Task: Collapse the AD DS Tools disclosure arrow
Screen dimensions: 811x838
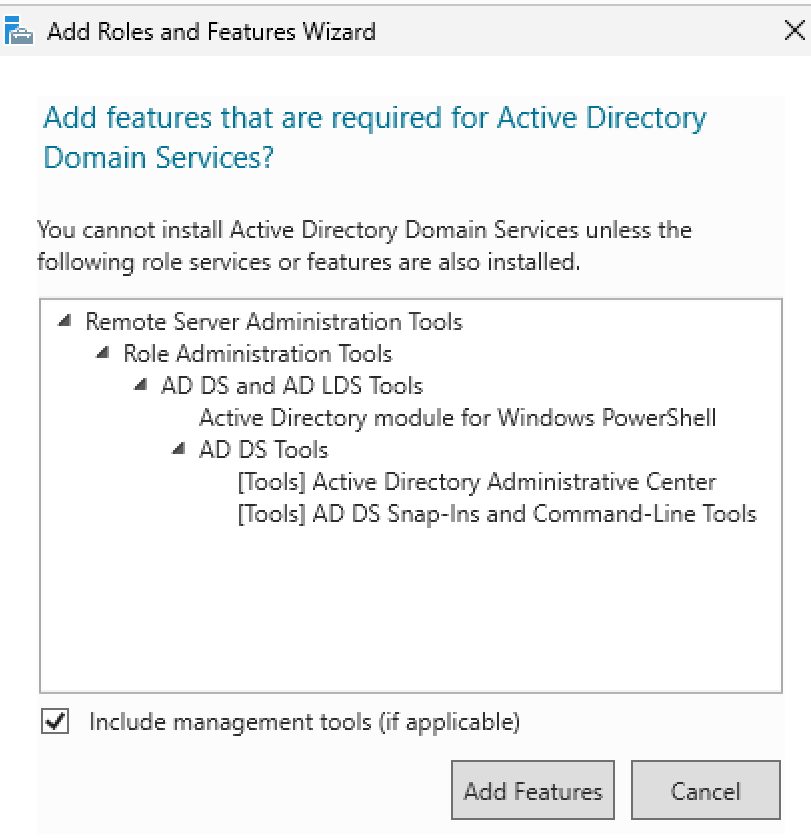Action: click(x=179, y=449)
